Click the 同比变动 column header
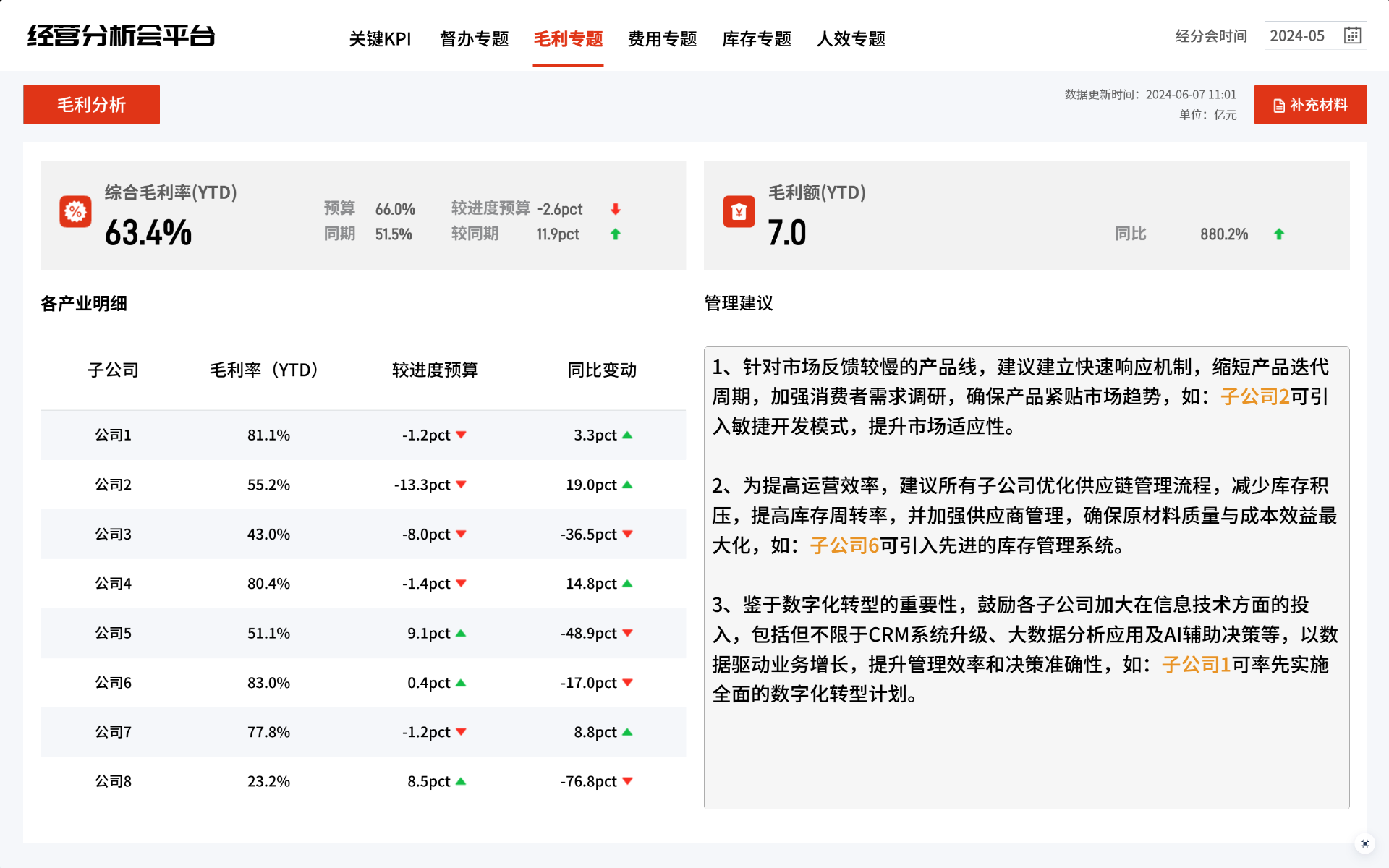Viewport: 1389px width, 868px height. coord(601,370)
